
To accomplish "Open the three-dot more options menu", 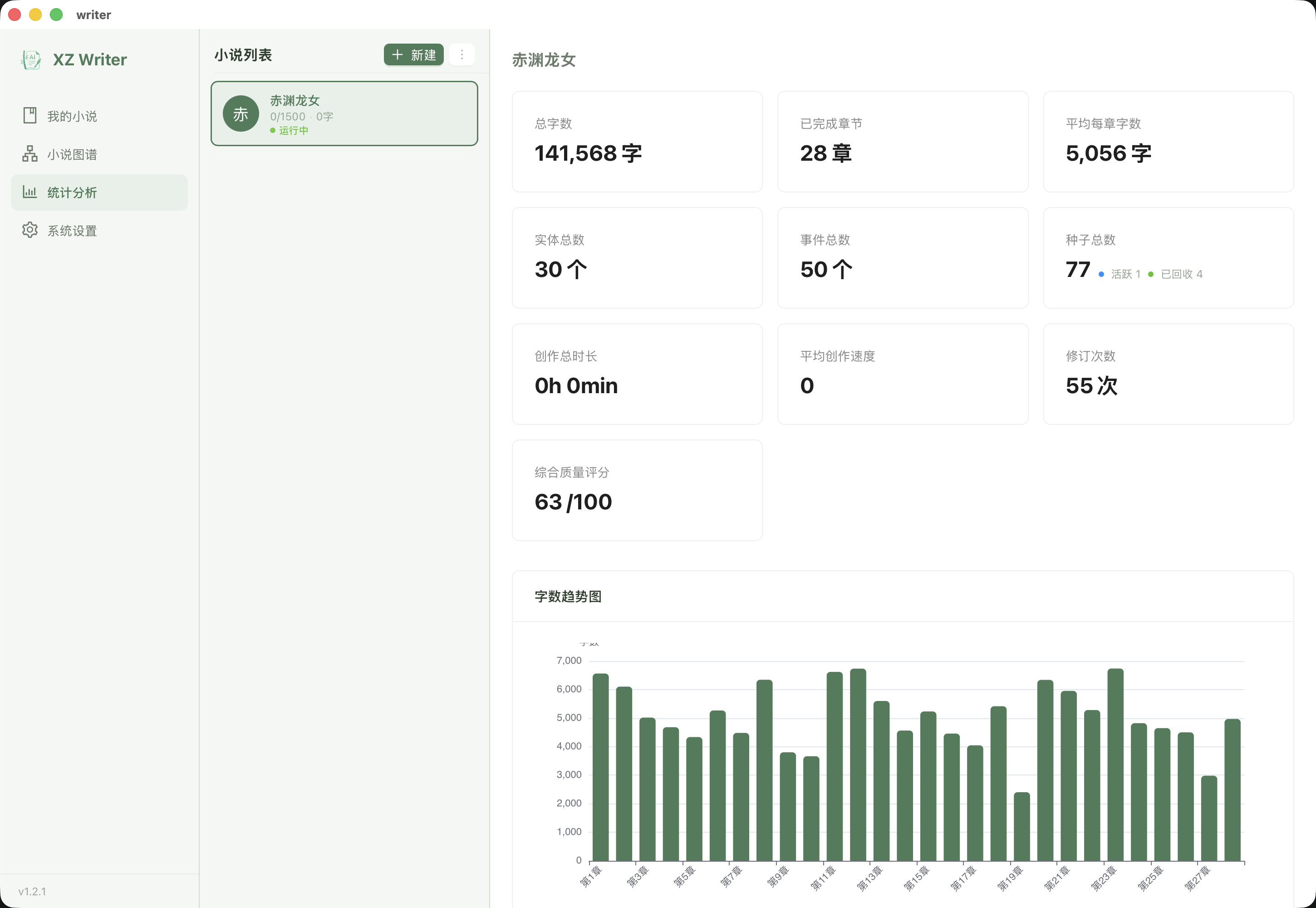I will (462, 55).
